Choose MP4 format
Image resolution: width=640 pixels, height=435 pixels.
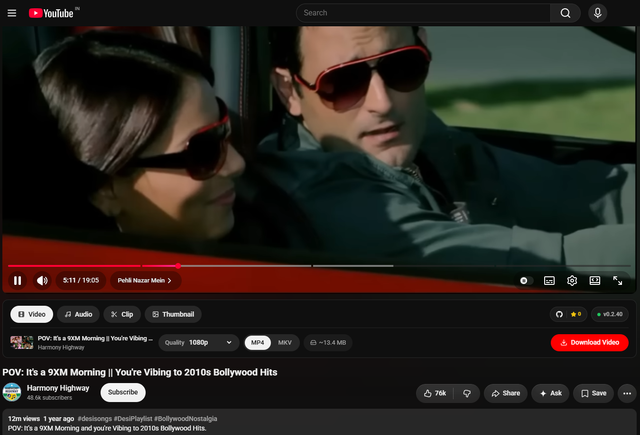point(258,343)
